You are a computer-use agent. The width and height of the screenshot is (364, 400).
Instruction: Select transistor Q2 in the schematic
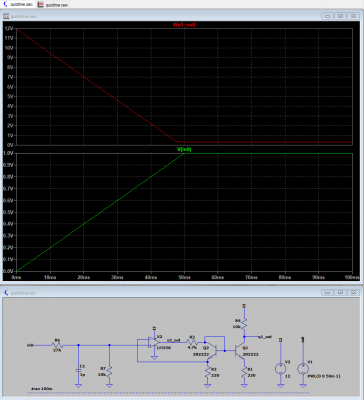point(212,351)
